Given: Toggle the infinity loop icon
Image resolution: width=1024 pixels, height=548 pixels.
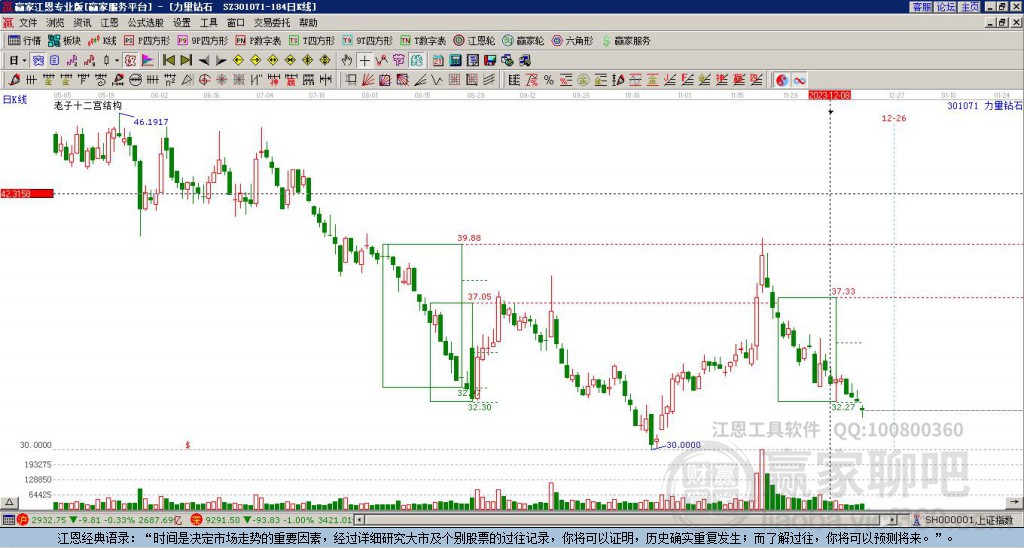Looking at the screenshot, I should [799, 80].
